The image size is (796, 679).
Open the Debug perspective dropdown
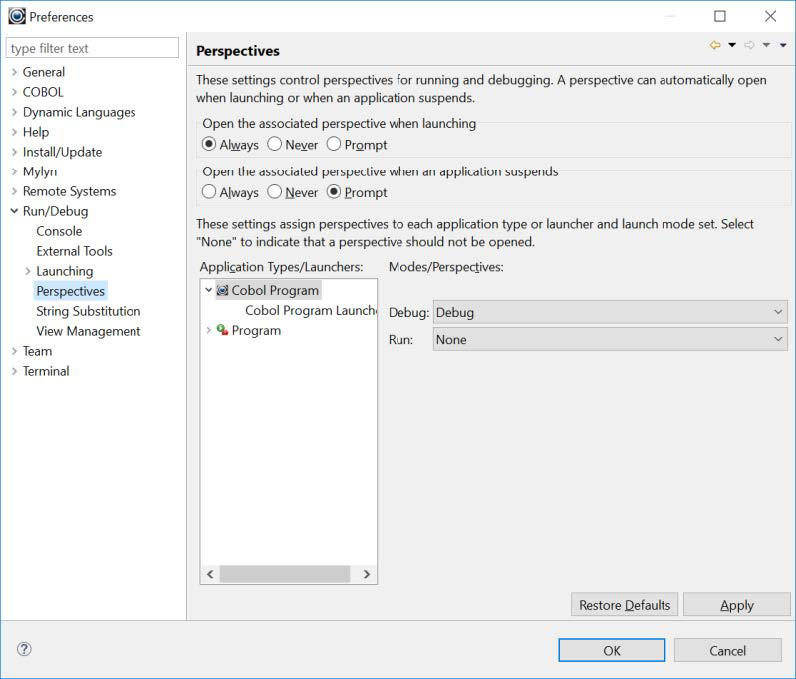coord(610,313)
